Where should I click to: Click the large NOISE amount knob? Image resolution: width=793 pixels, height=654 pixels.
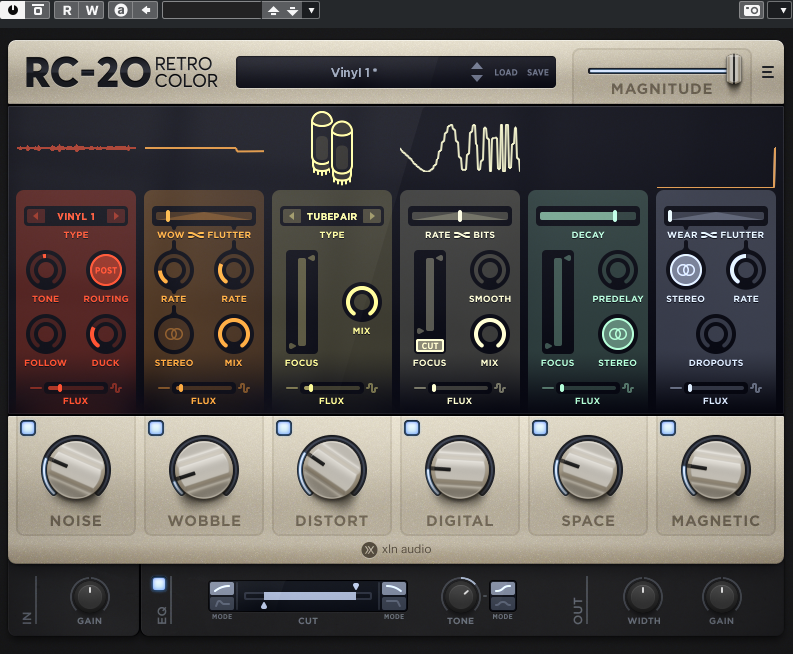point(76,469)
